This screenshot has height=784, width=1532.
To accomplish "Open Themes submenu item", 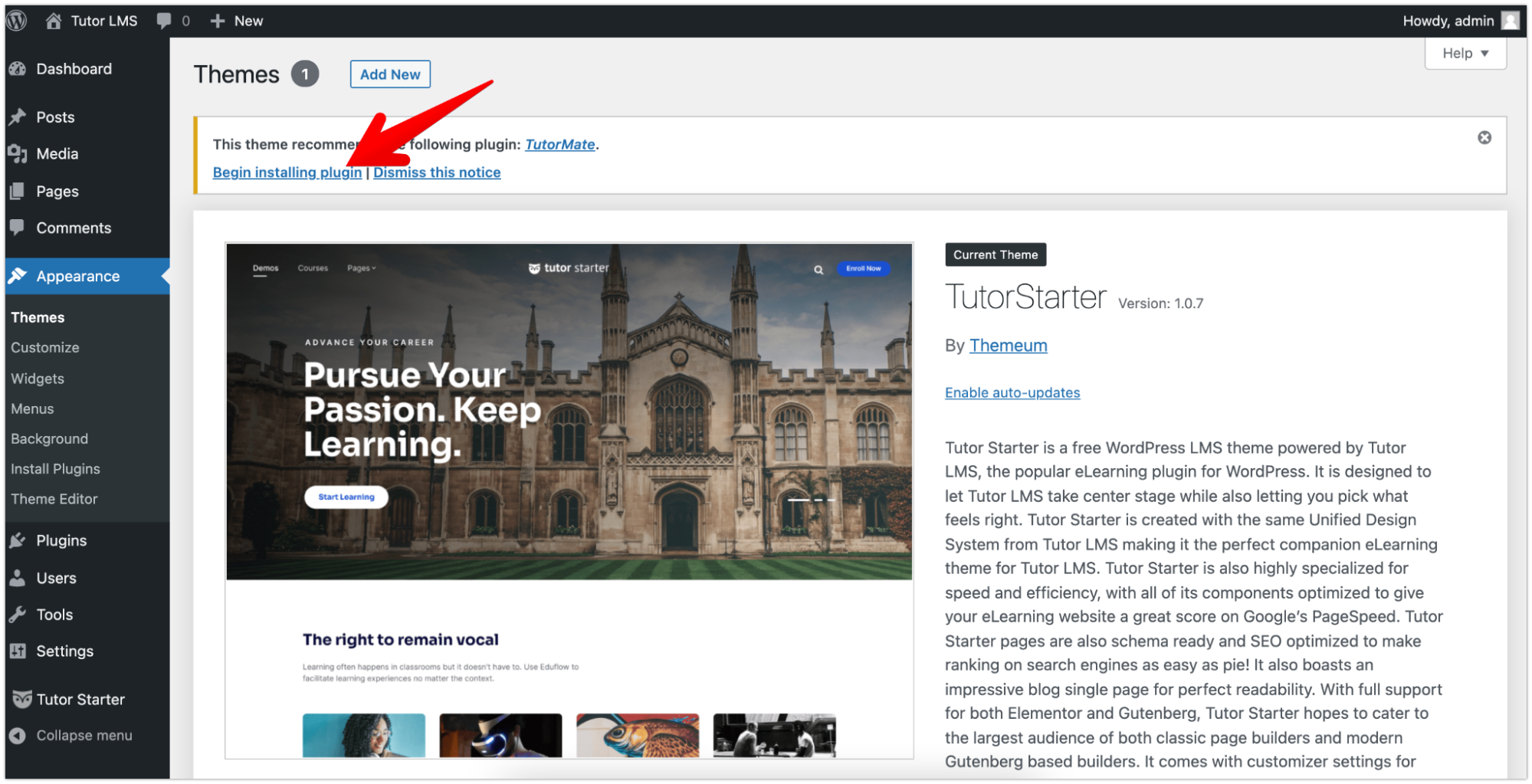I will 38,317.
